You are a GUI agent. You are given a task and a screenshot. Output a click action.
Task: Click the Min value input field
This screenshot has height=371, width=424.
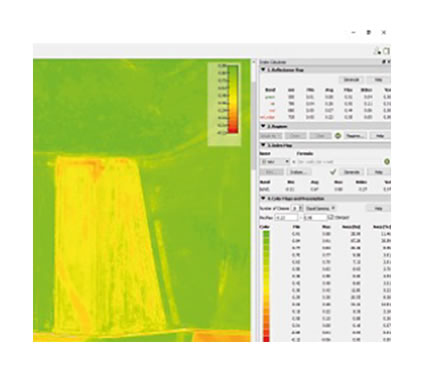click(x=286, y=218)
